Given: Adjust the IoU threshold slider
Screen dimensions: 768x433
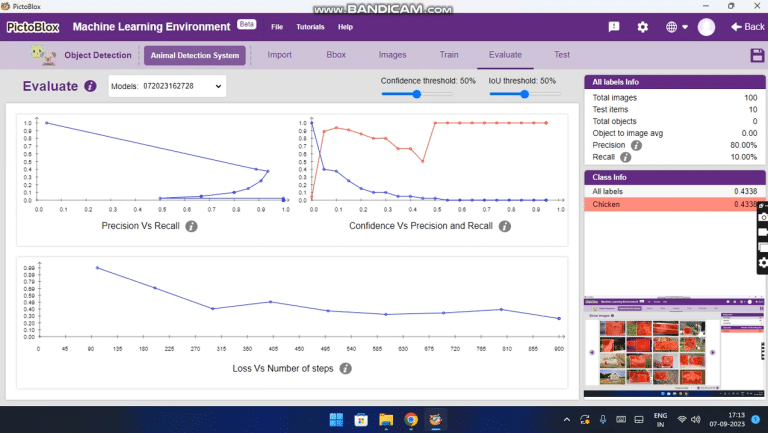Looking at the screenshot, I should tap(525, 94).
